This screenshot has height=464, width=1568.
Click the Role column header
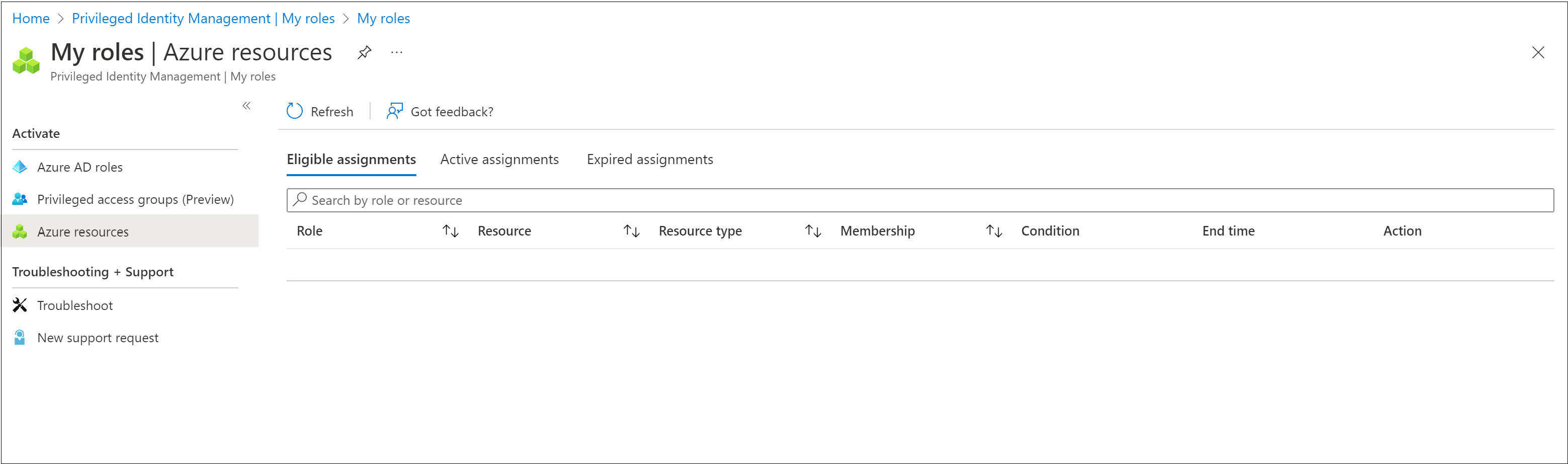[309, 231]
